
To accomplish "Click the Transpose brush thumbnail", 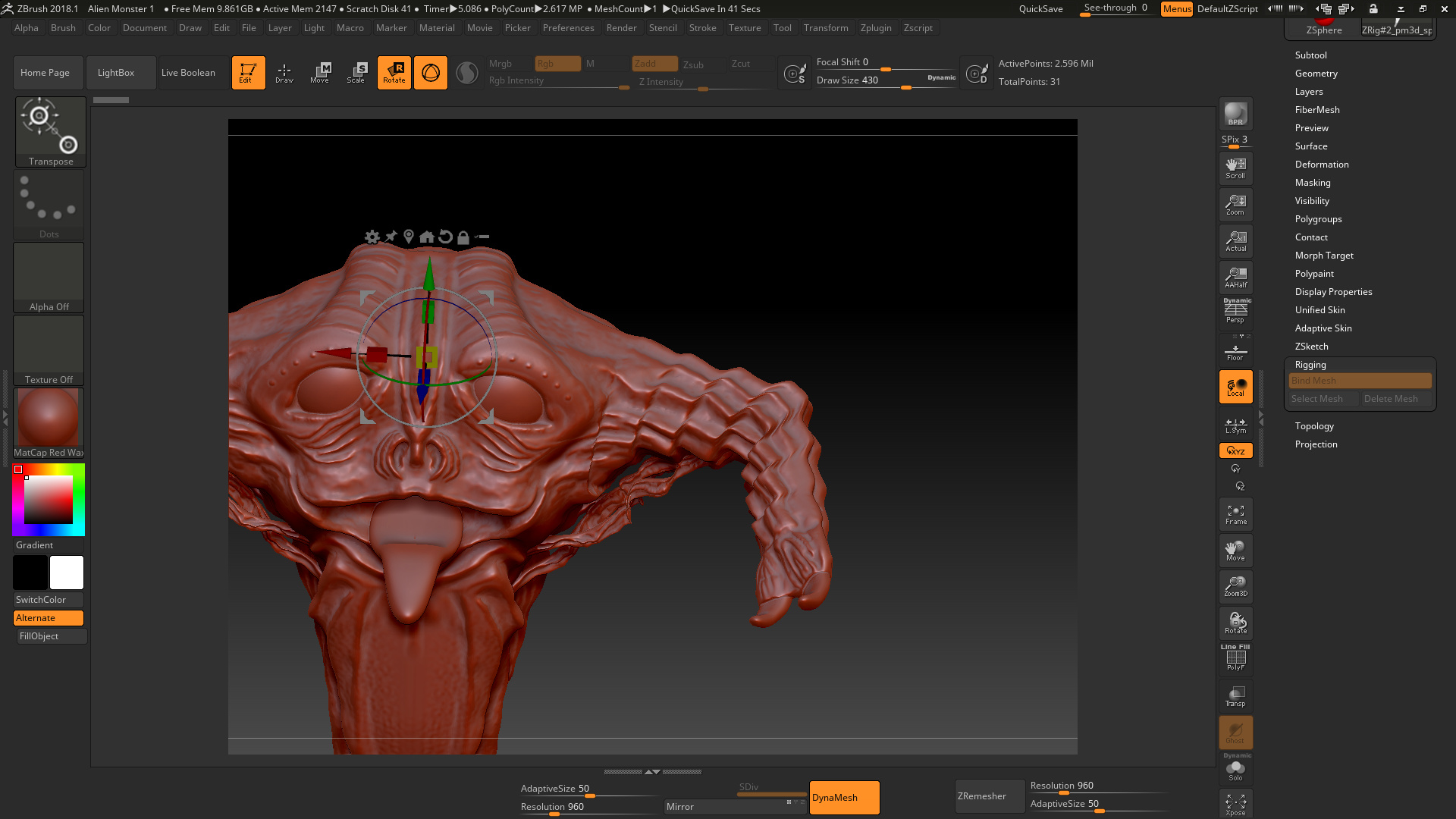I will click(51, 131).
